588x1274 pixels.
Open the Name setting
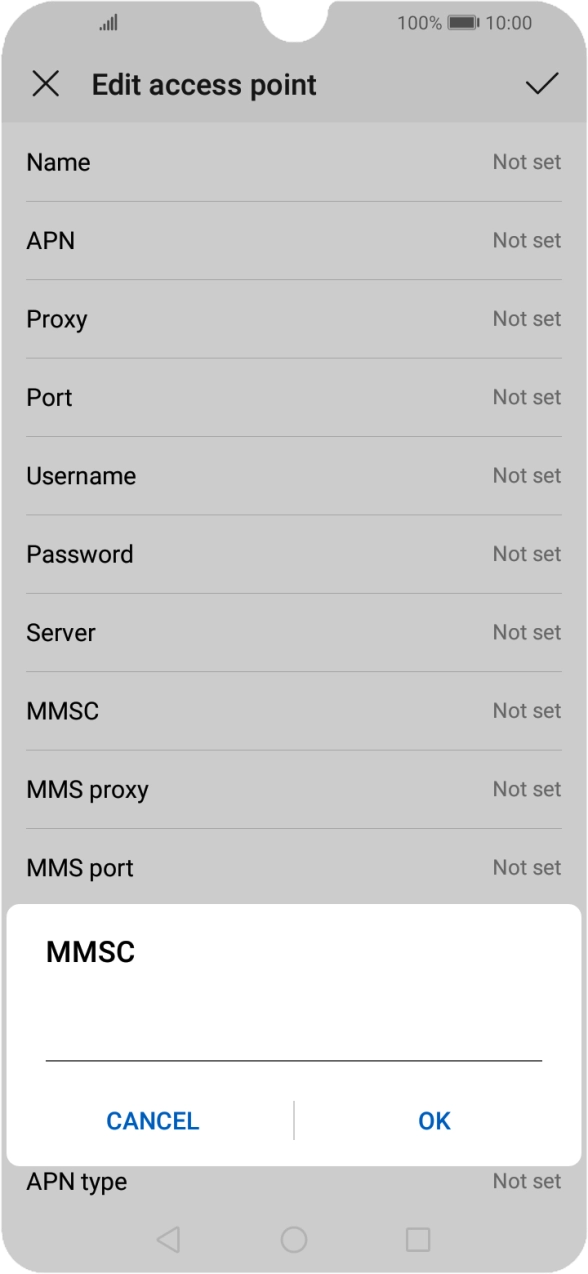click(294, 162)
